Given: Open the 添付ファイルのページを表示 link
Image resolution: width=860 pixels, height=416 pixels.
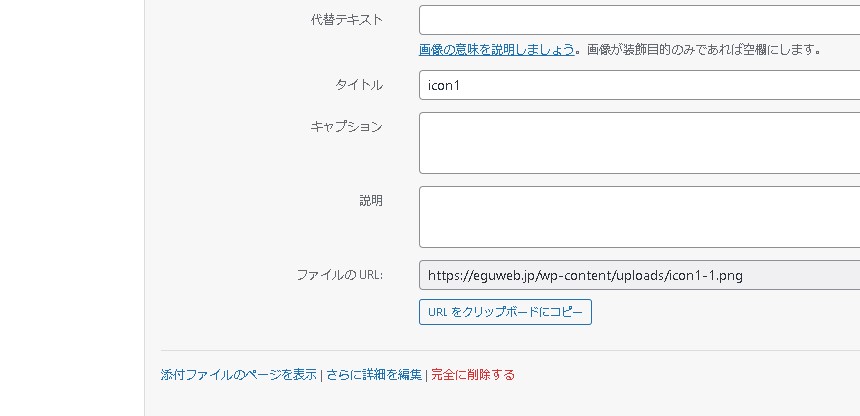Looking at the screenshot, I should tap(239, 375).
